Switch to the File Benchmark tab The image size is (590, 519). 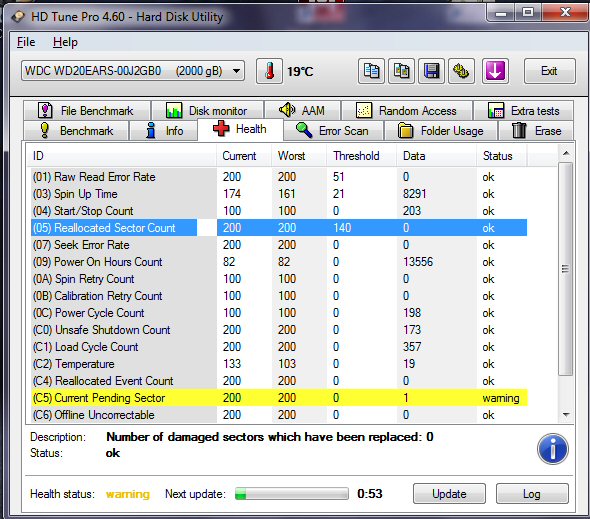[x=87, y=110]
